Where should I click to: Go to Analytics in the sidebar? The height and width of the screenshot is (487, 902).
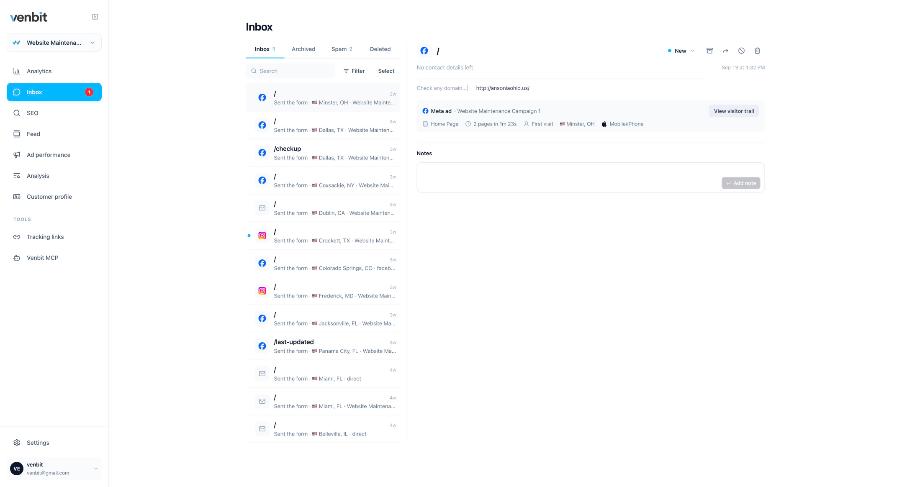[x=54, y=71]
